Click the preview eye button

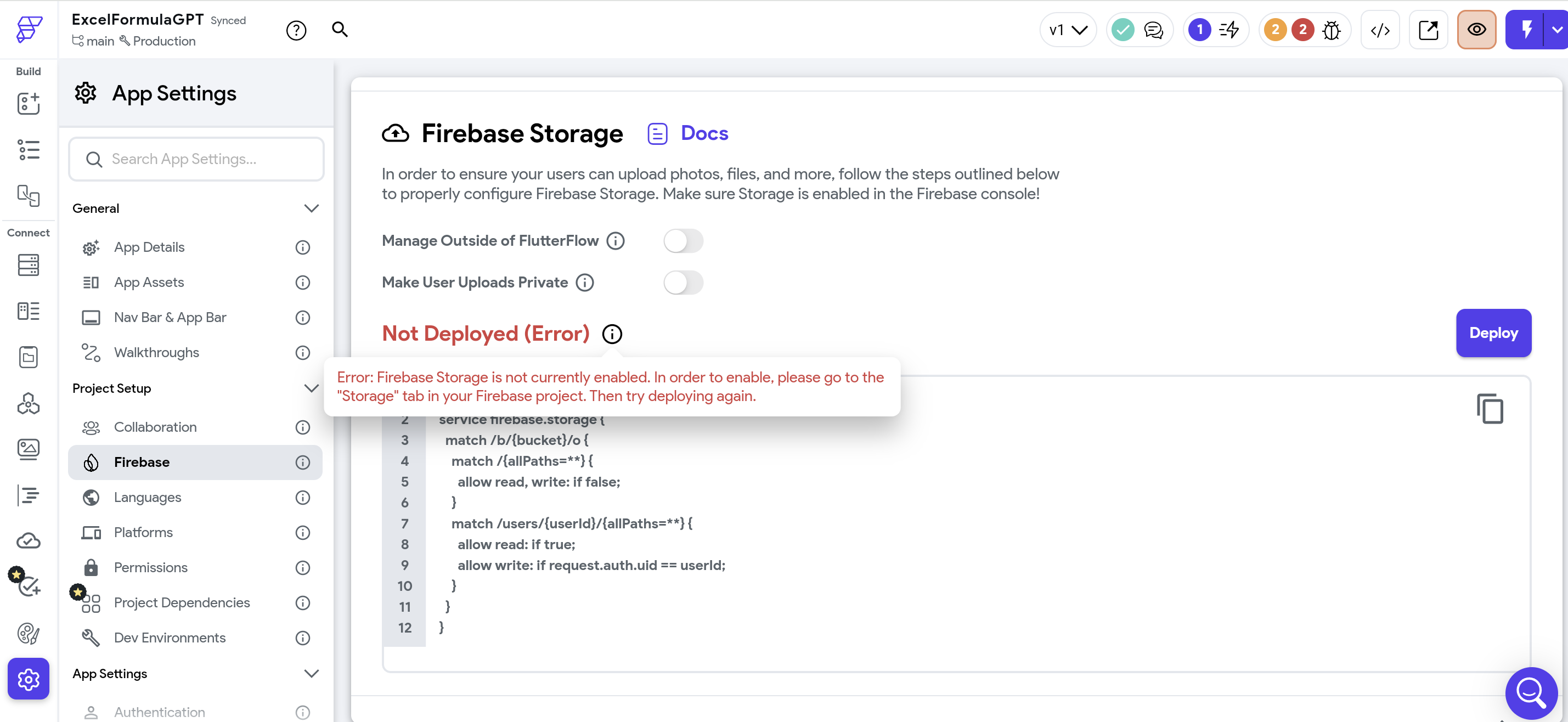coord(1477,30)
